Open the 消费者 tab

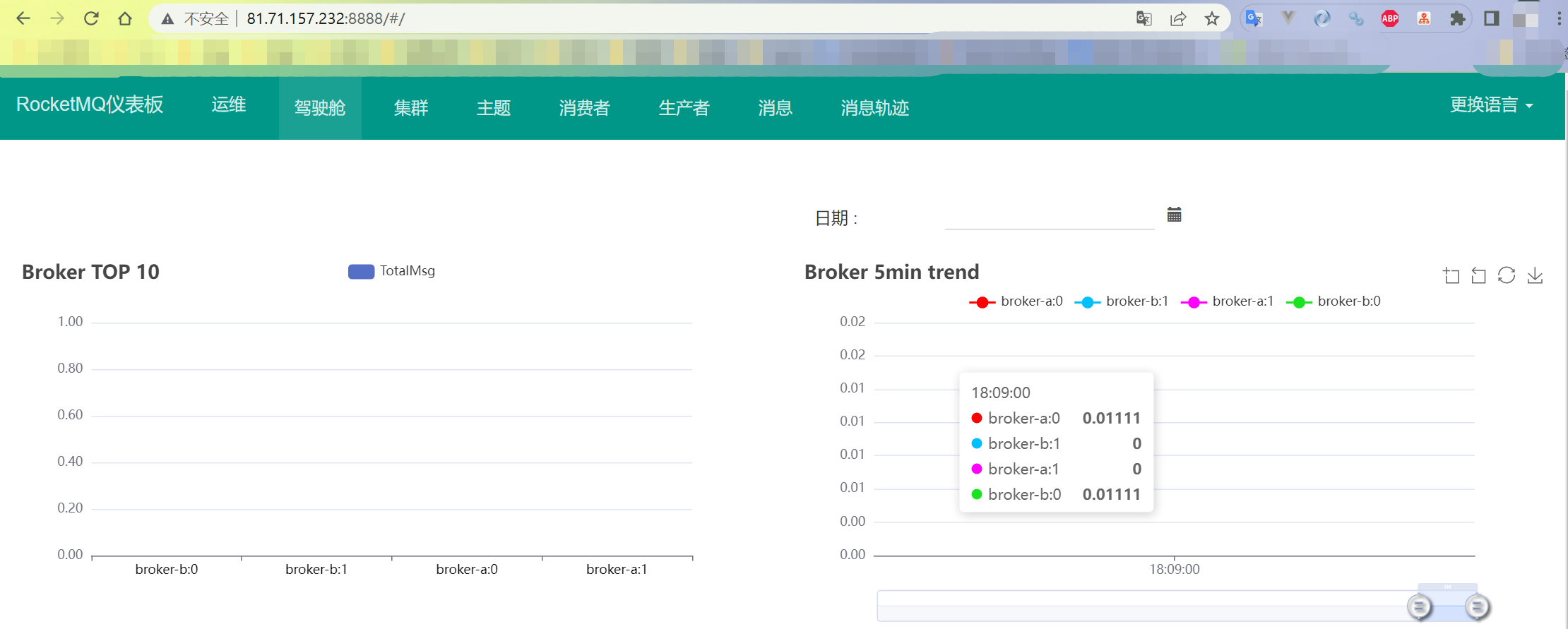(585, 108)
